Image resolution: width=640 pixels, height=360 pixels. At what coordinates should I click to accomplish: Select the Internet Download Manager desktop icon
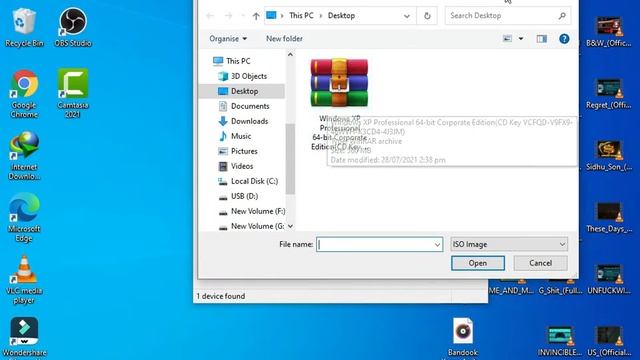(24, 156)
